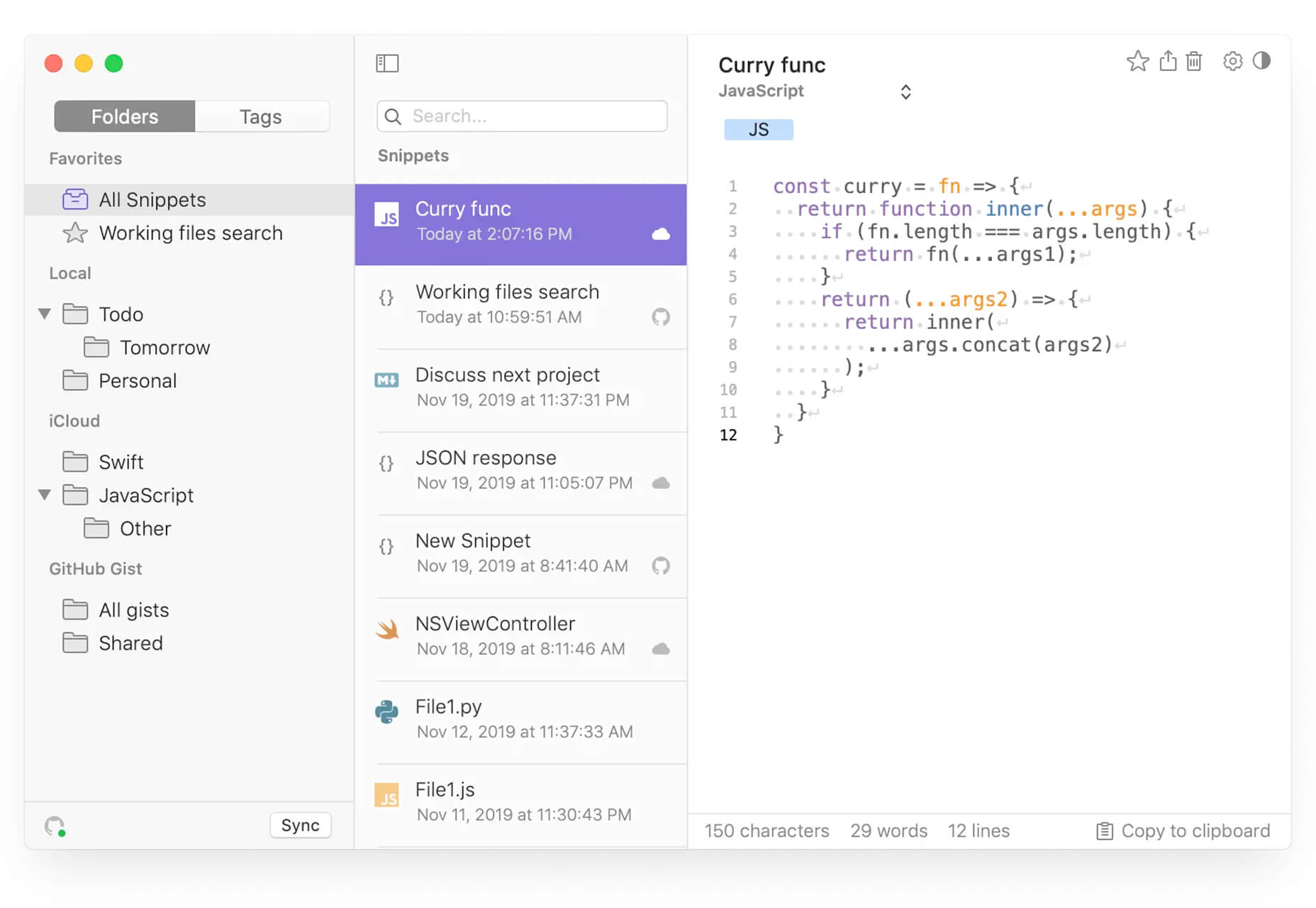
Task: Open settings gear in editor toolbar
Action: pyautogui.click(x=1232, y=61)
